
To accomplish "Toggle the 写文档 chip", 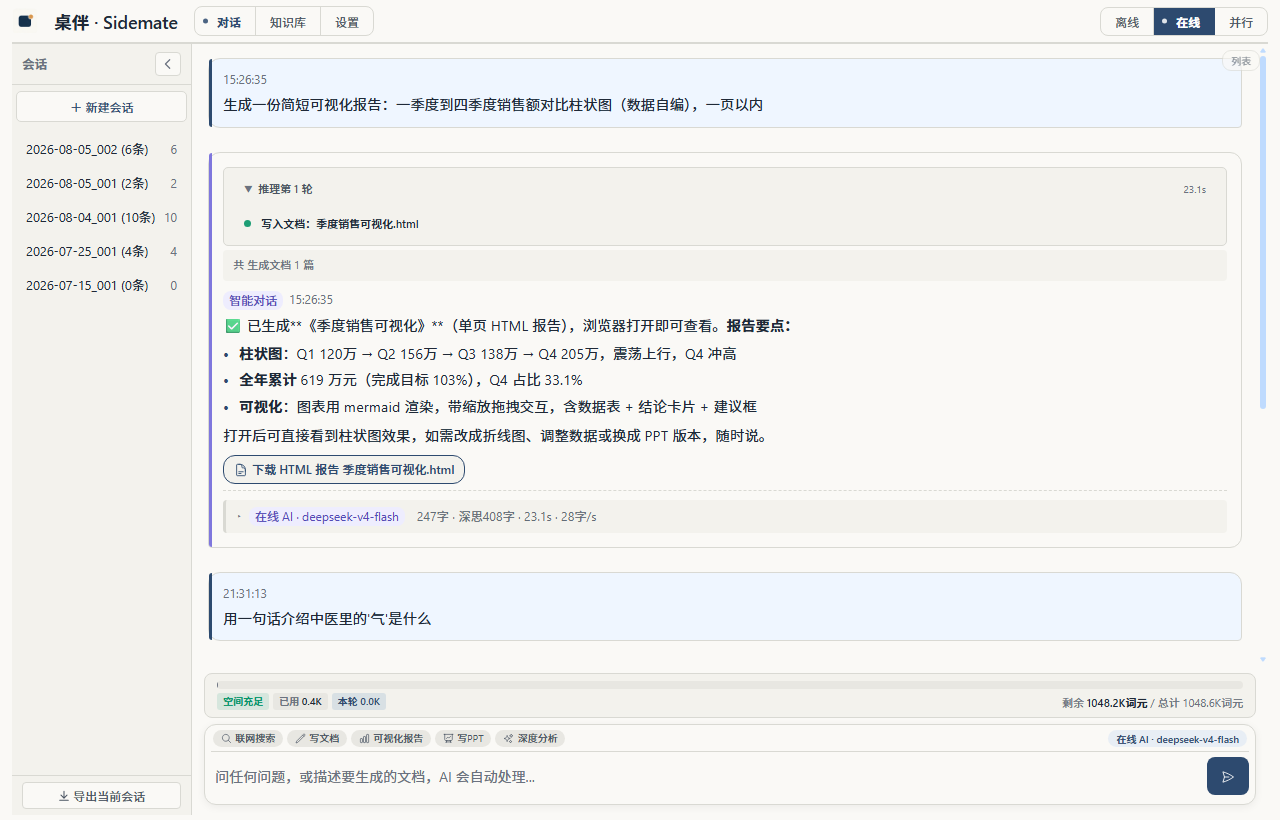I will pos(316,738).
